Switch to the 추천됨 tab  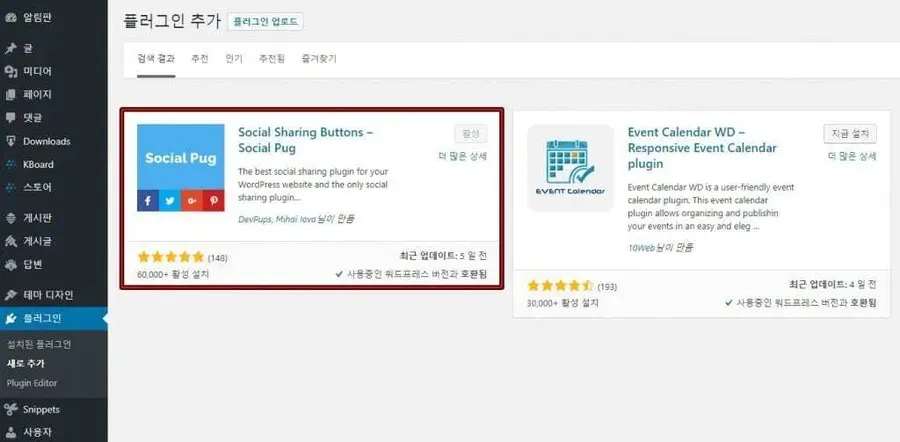(x=272, y=59)
